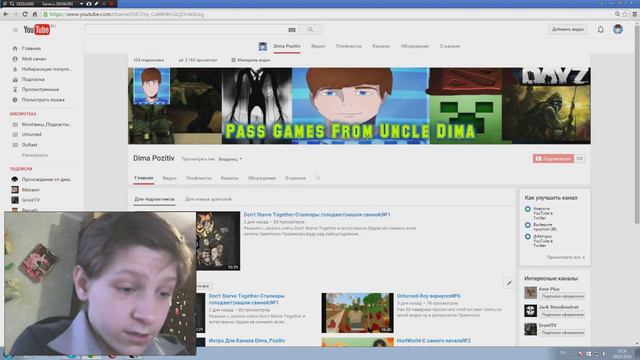Switch to Видео tab in channel
The width and height of the screenshot is (640, 360).
click(169, 178)
